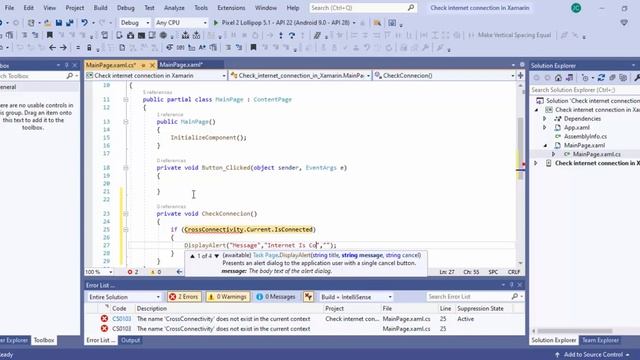Pin the Error List panel

coord(512,285)
